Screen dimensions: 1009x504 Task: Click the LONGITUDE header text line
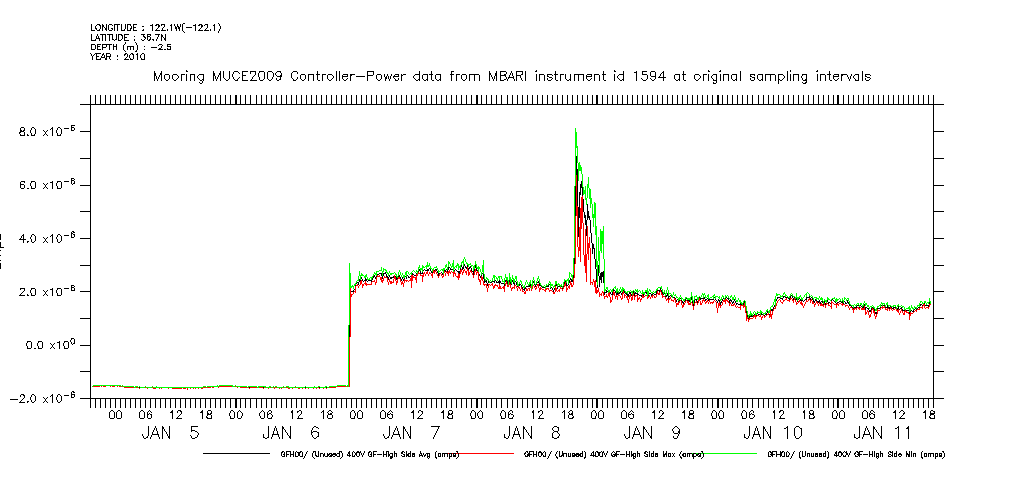click(x=155, y=28)
